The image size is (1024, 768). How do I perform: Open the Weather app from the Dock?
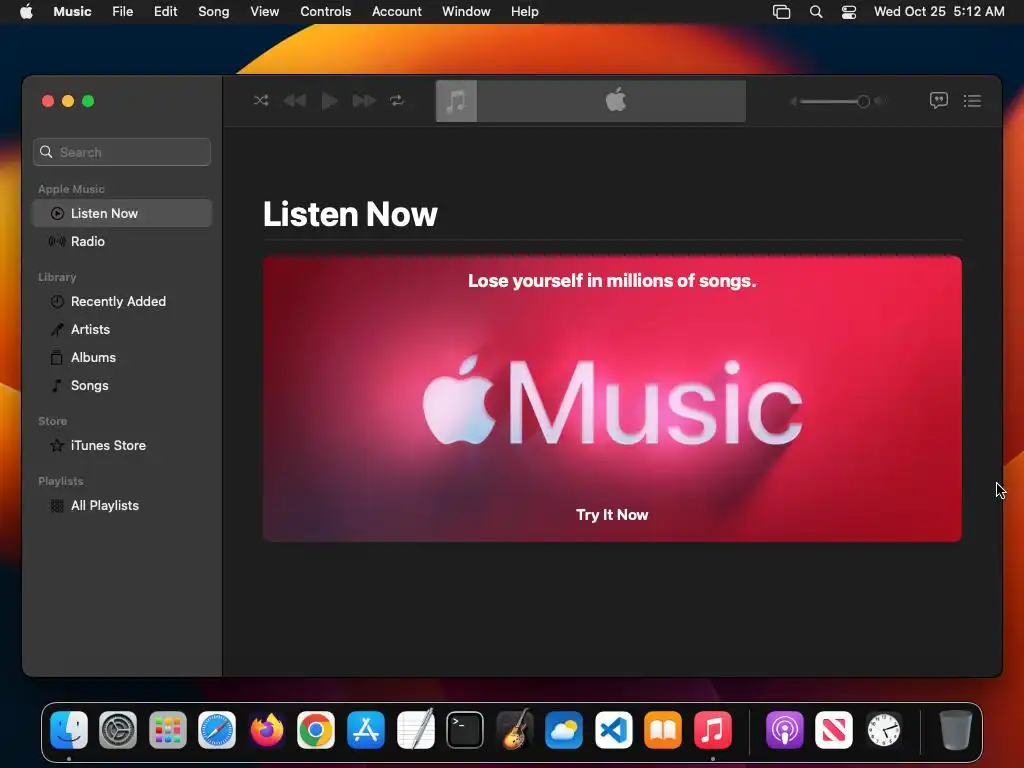pyautogui.click(x=564, y=729)
